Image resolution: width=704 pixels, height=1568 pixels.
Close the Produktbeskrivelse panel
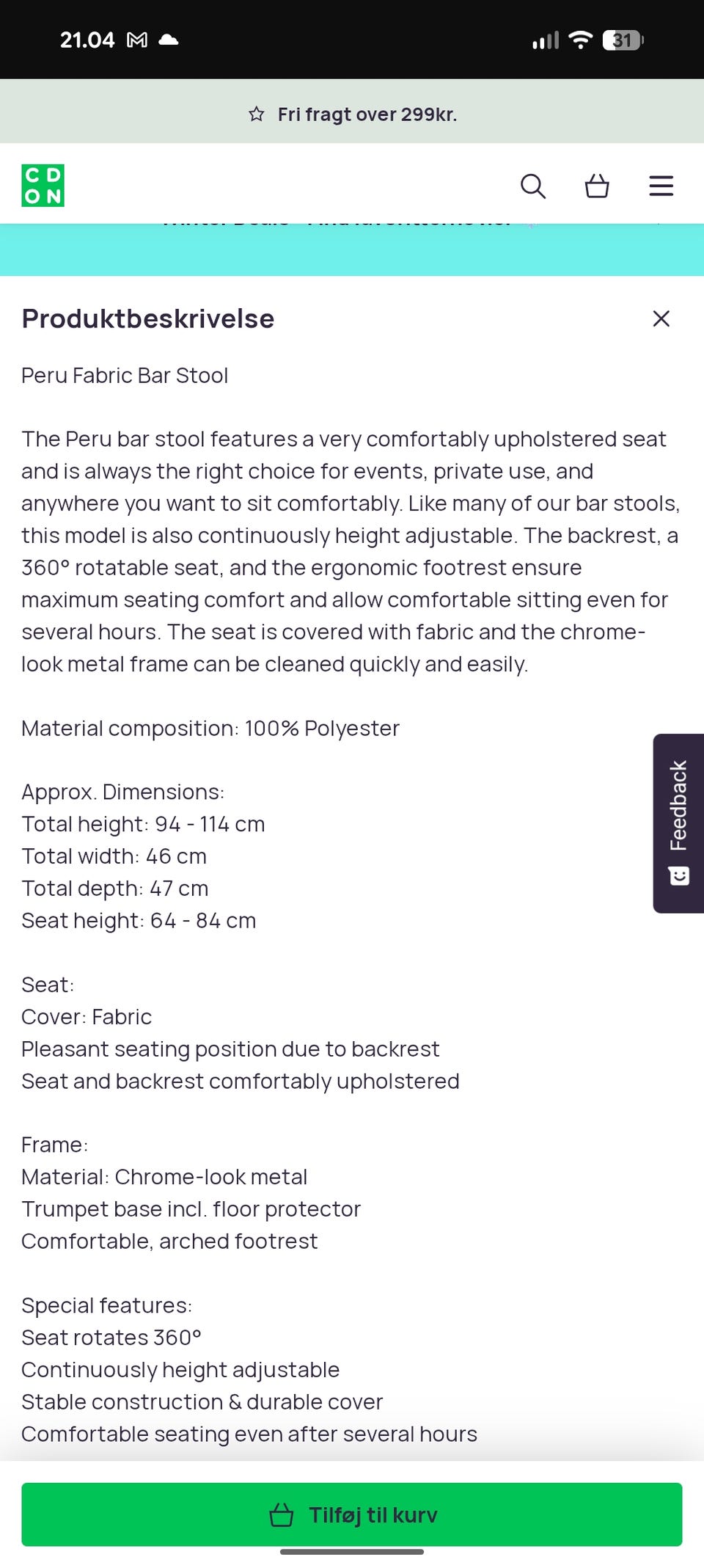click(x=661, y=318)
